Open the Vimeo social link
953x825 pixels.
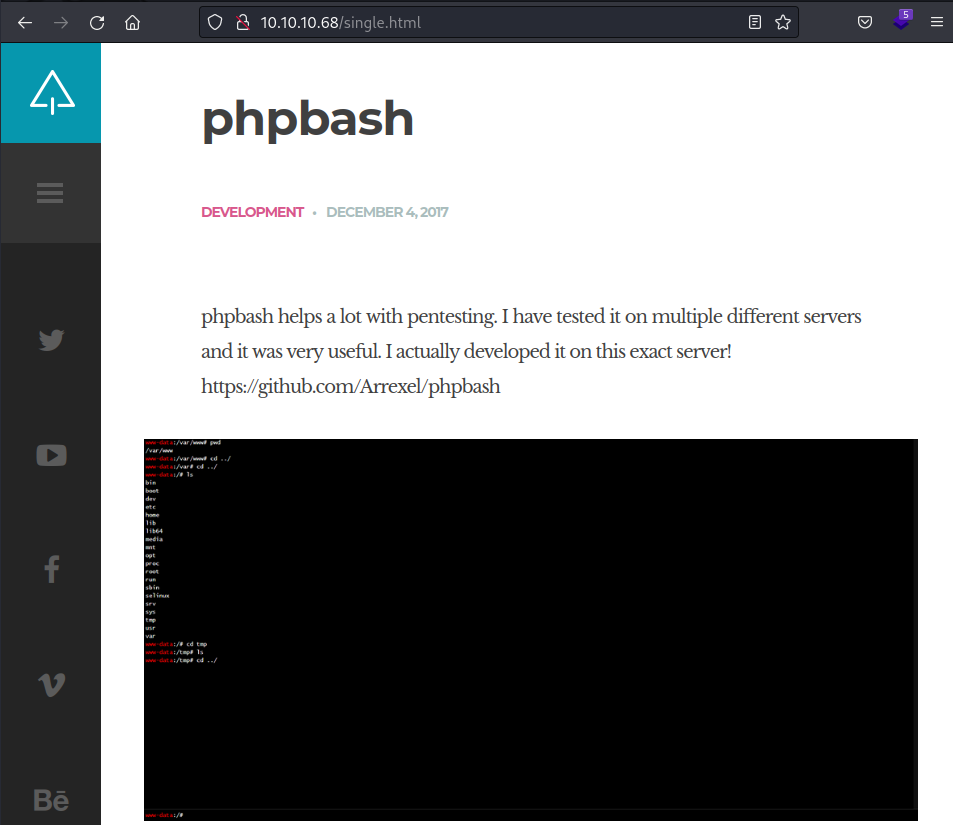(52, 685)
